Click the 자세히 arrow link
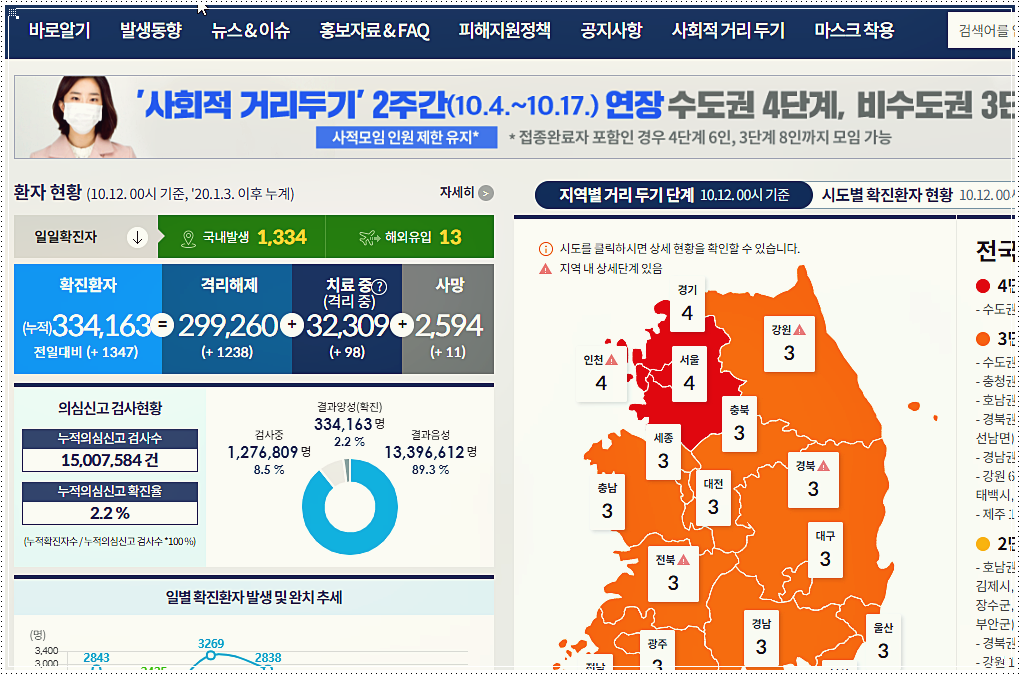1020x675 pixels. (x=466, y=192)
